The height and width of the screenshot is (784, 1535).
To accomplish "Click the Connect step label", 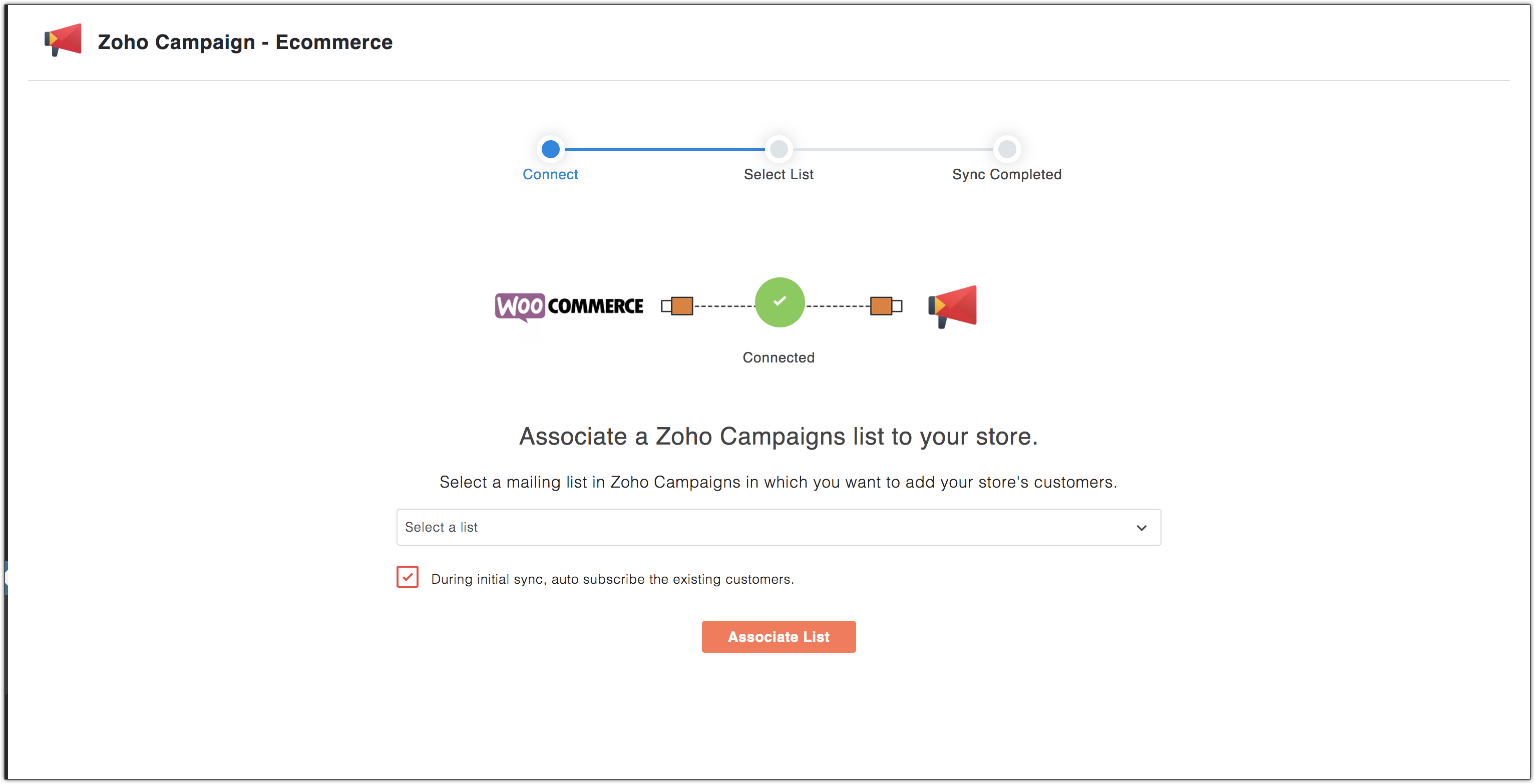I will (x=550, y=174).
